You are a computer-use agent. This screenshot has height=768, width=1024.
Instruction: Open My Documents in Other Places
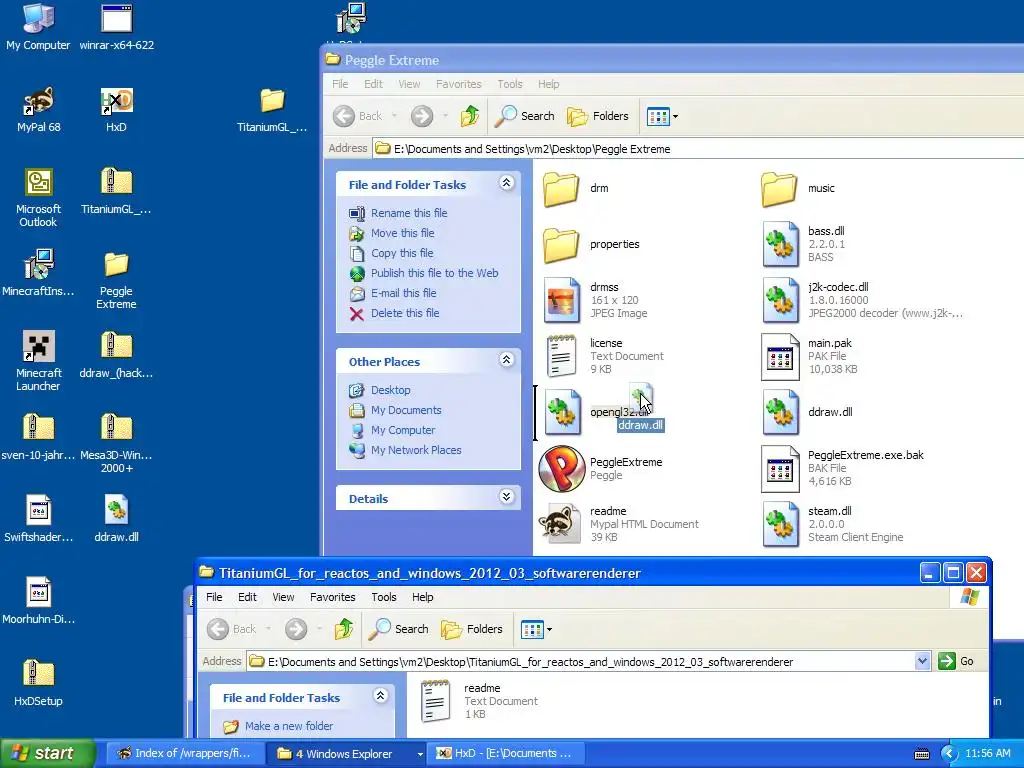406,410
